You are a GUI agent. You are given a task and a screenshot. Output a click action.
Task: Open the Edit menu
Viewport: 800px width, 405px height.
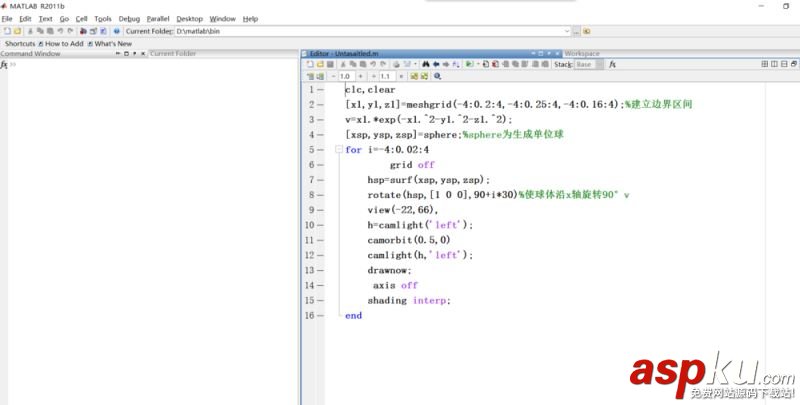point(26,19)
